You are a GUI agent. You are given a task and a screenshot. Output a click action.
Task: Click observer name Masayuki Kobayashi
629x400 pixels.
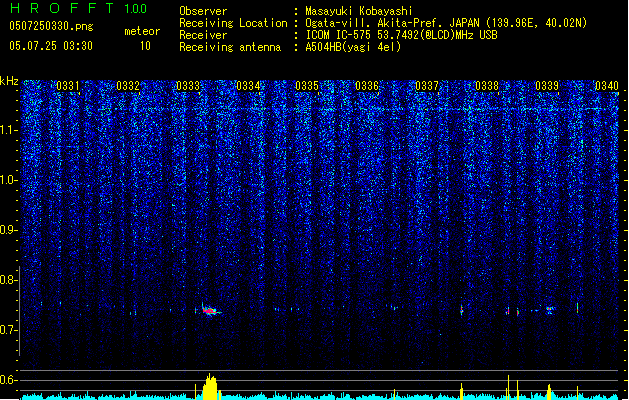tap(359, 11)
